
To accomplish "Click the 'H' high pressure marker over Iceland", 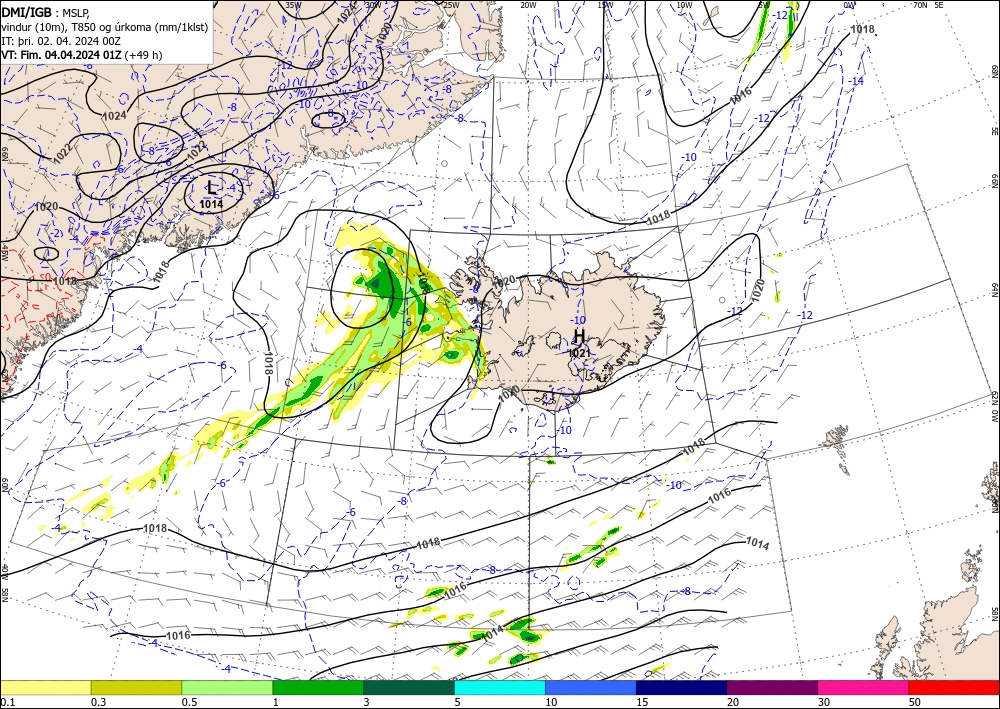I will pos(579,335).
